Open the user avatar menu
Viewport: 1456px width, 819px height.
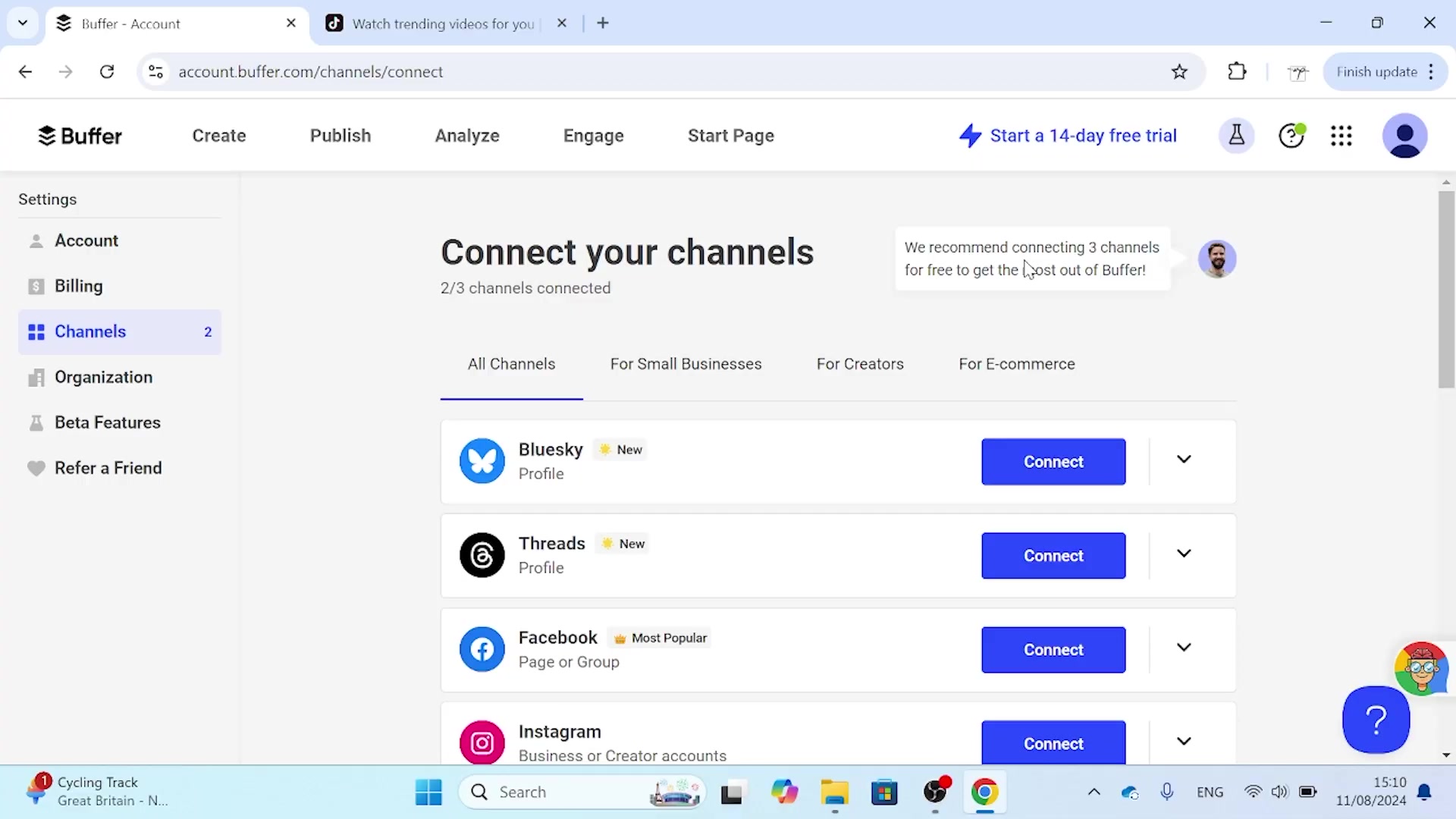click(1404, 136)
